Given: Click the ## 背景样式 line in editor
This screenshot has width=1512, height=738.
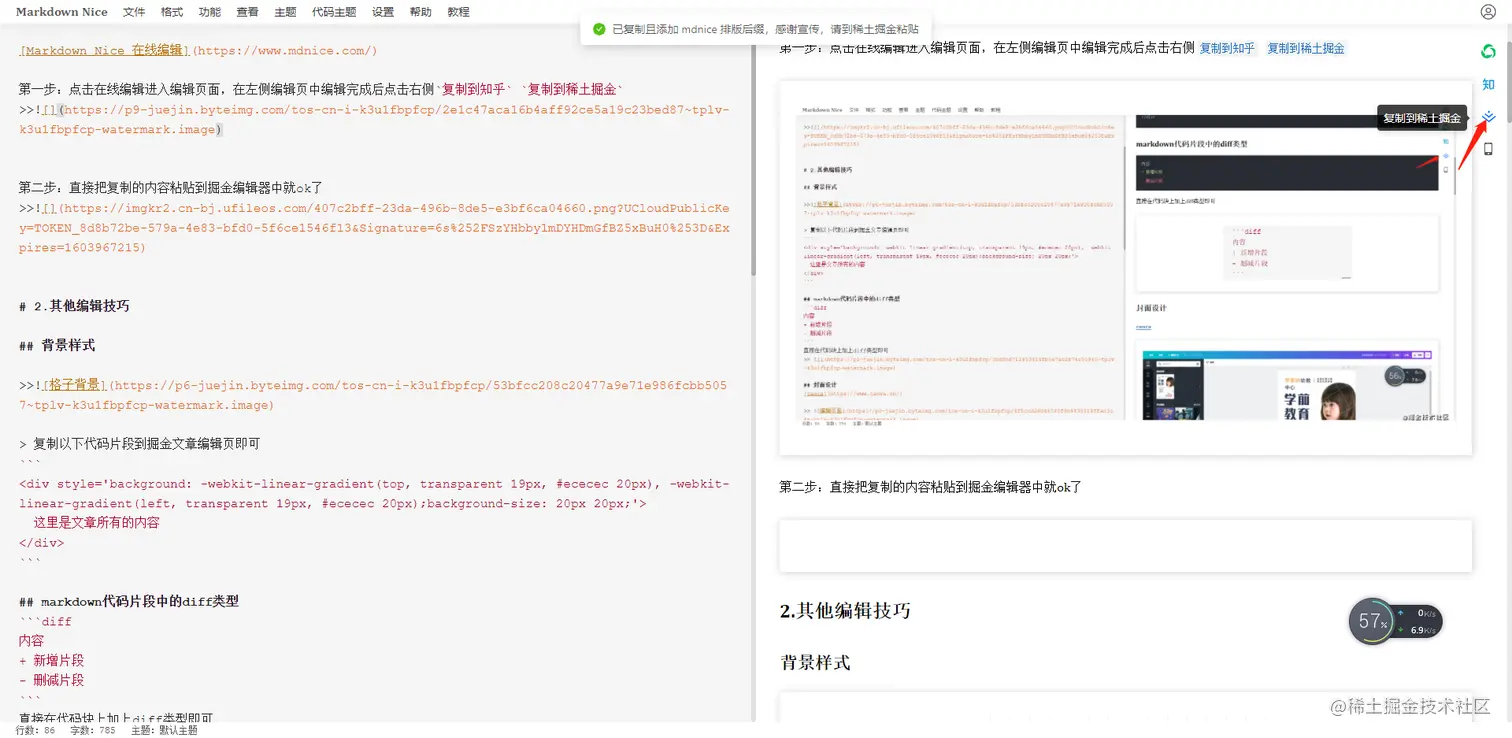Looking at the screenshot, I should [x=57, y=345].
